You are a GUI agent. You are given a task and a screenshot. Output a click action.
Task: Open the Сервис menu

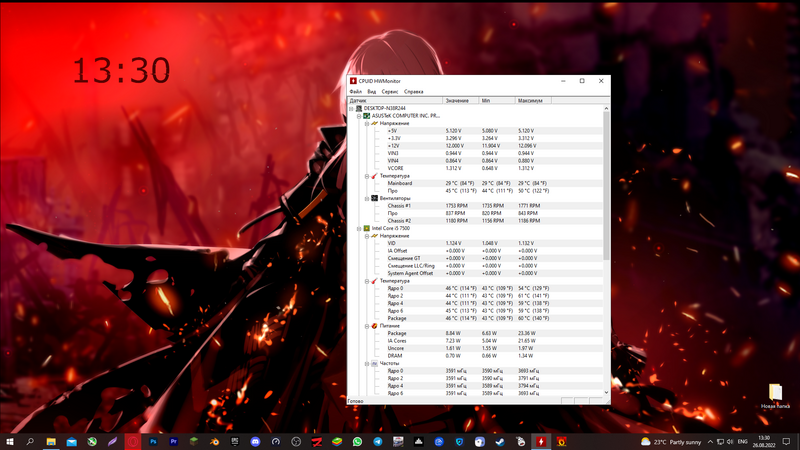[389, 91]
